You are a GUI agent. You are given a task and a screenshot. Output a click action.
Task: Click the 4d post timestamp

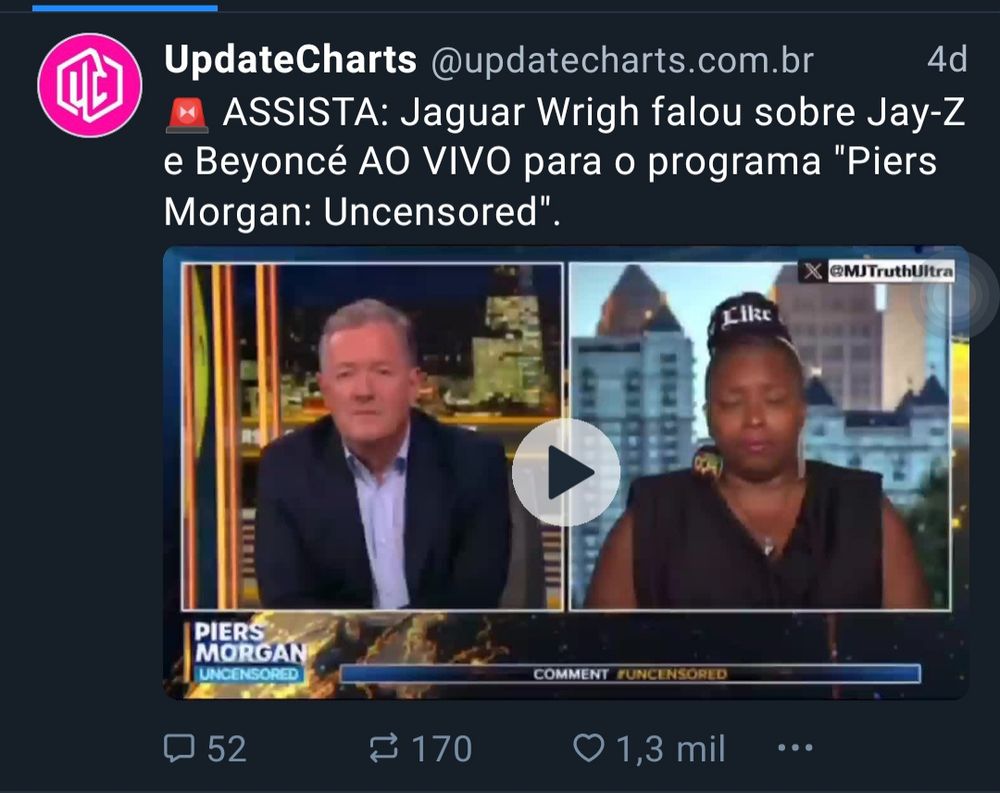[947, 59]
